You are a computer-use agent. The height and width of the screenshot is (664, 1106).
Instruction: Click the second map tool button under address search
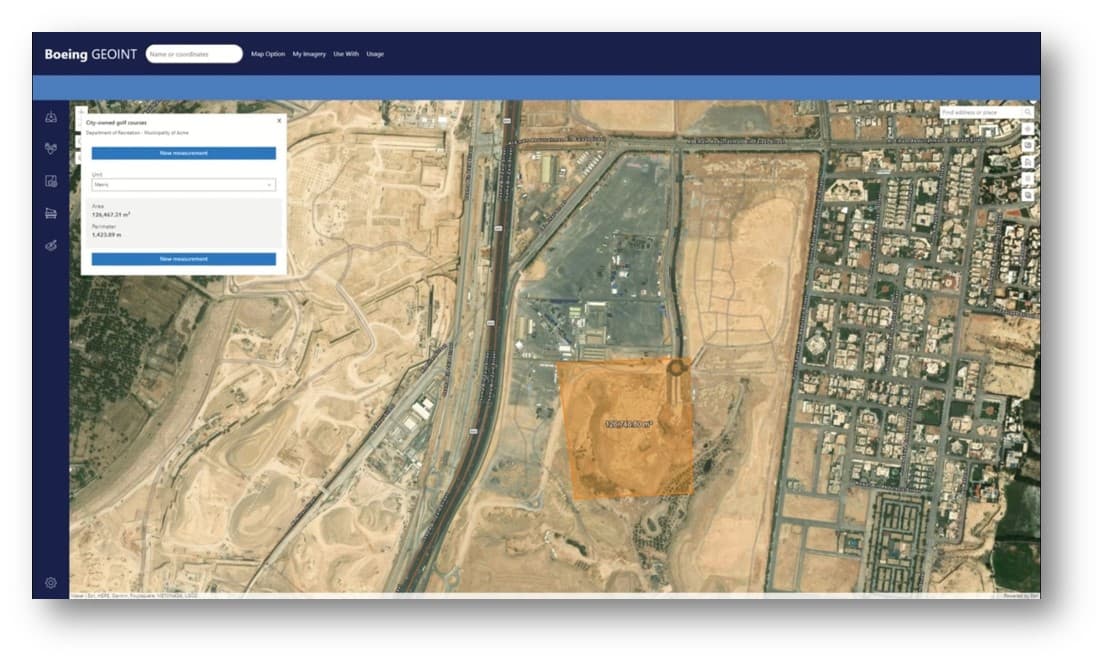pos(1028,146)
